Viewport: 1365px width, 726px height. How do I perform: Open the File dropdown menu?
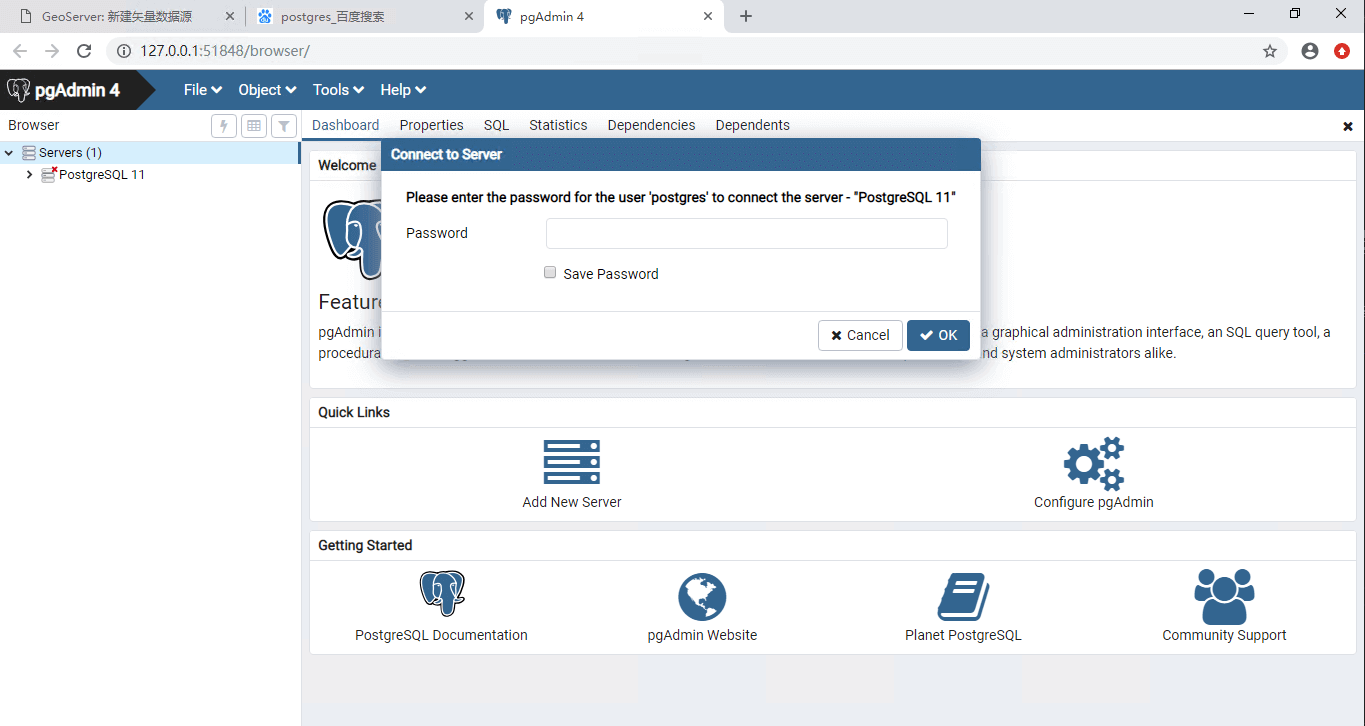click(202, 90)
